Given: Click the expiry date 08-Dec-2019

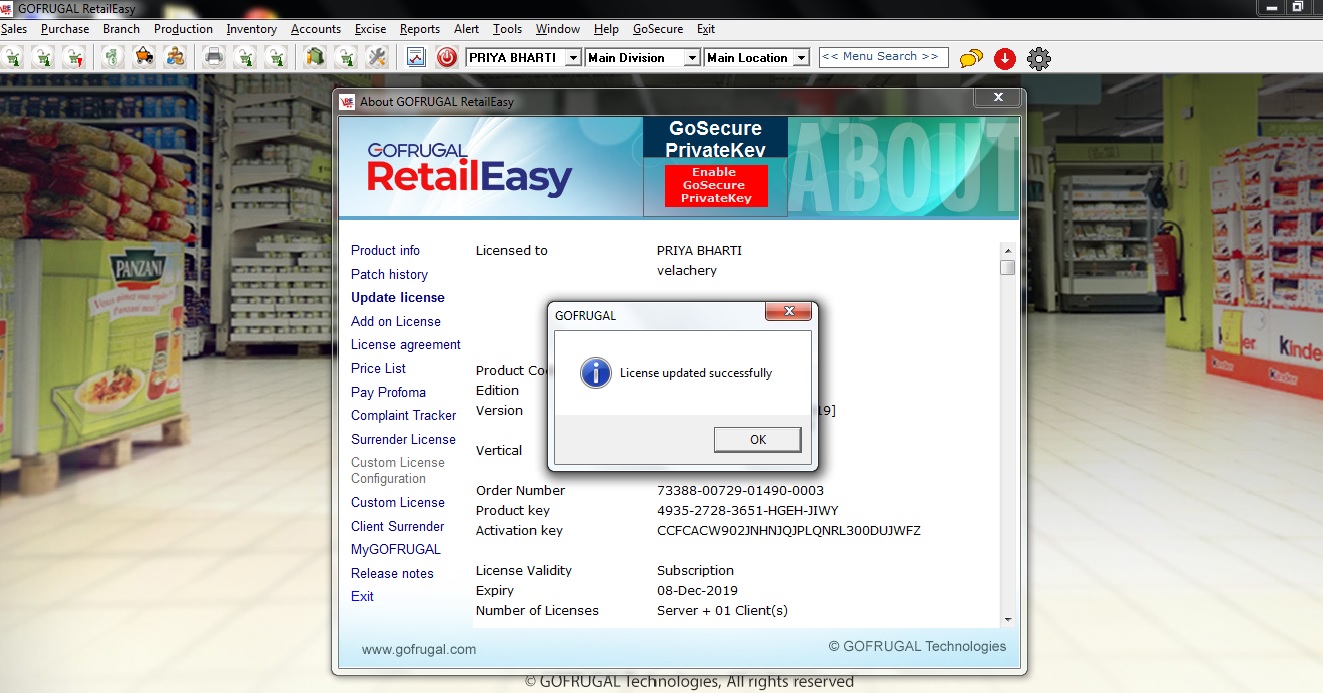Looking at the screenshot, I should 697,590.
